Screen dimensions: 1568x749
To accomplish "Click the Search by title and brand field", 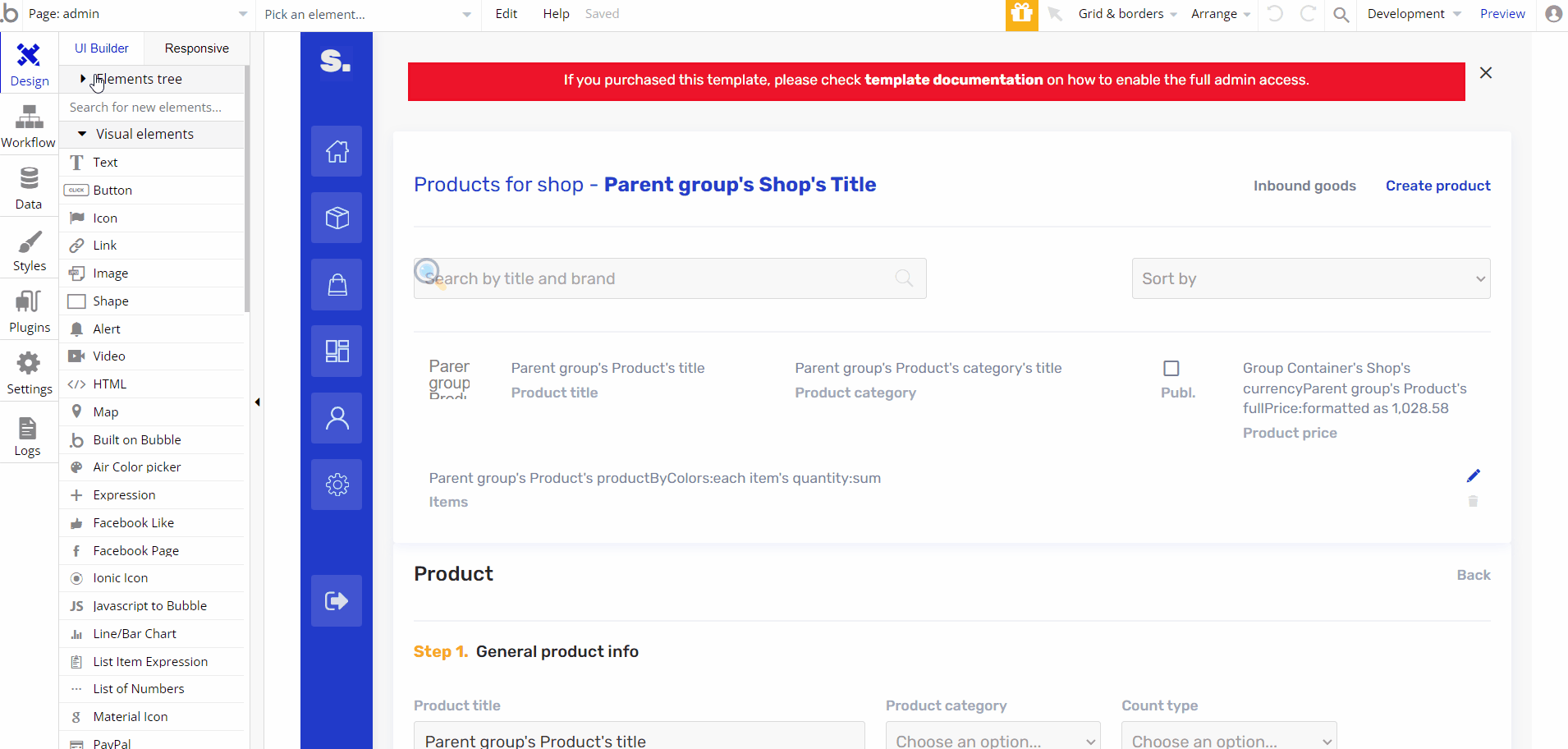I will click(x=657, y=278).
